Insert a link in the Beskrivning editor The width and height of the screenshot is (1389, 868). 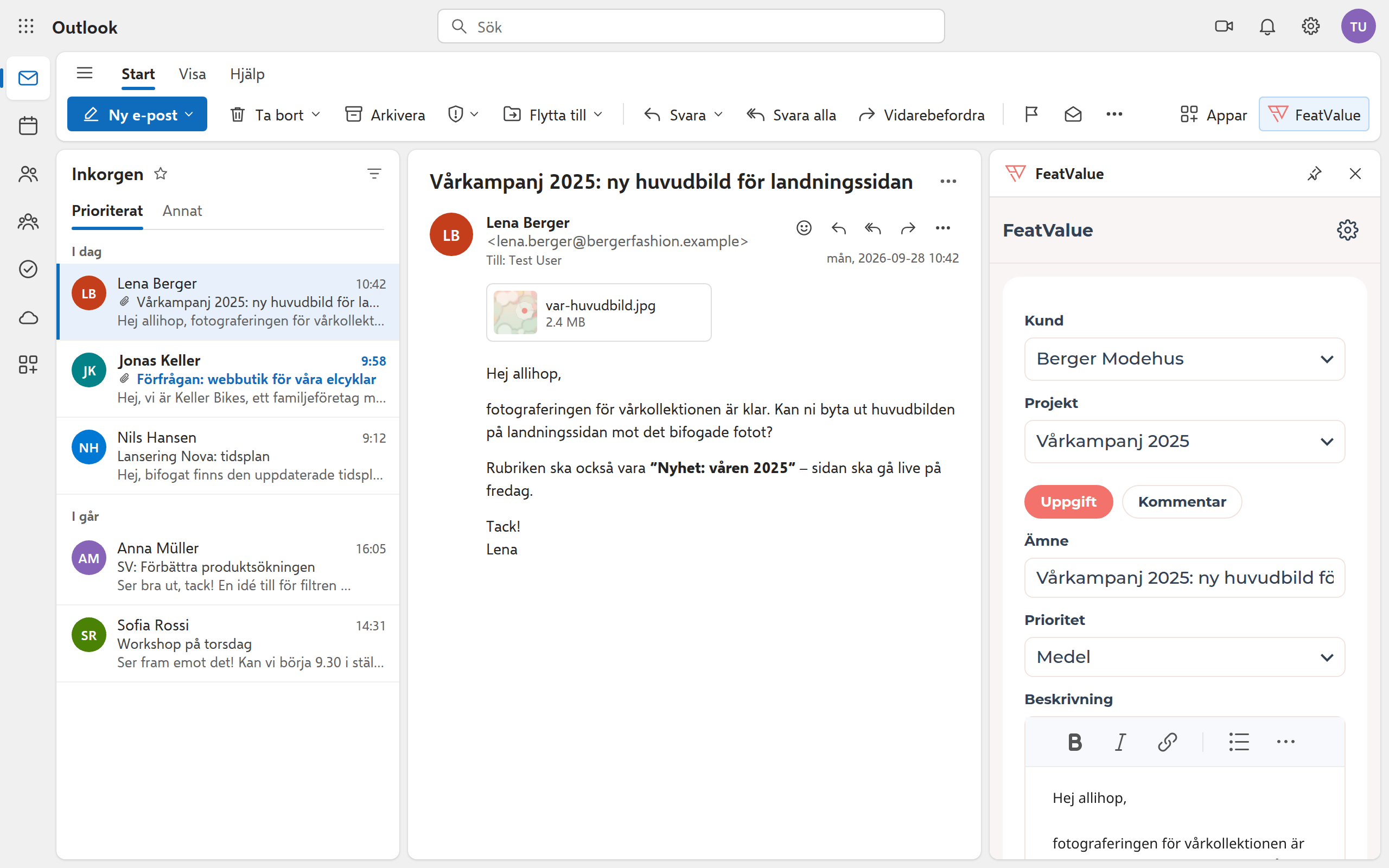point(1168,742)
